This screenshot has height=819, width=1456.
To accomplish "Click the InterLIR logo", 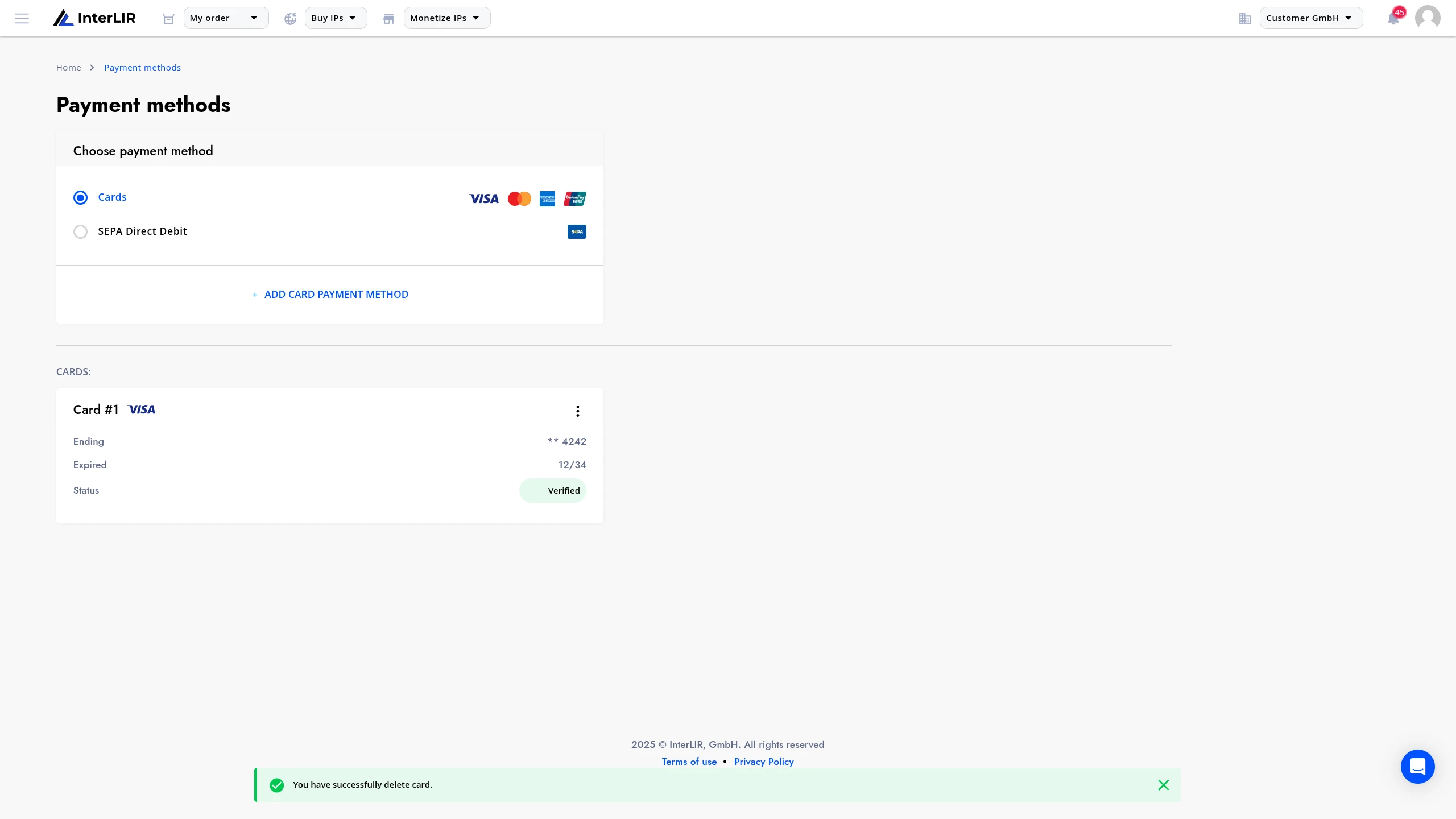I will [x=94, y=18].
